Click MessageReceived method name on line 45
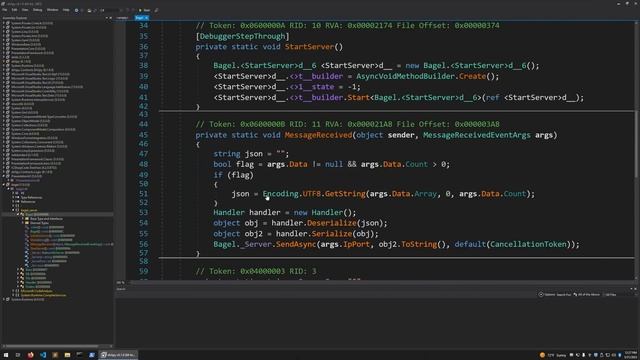This screenshot has width=640, height=360. tap(318, 135)
